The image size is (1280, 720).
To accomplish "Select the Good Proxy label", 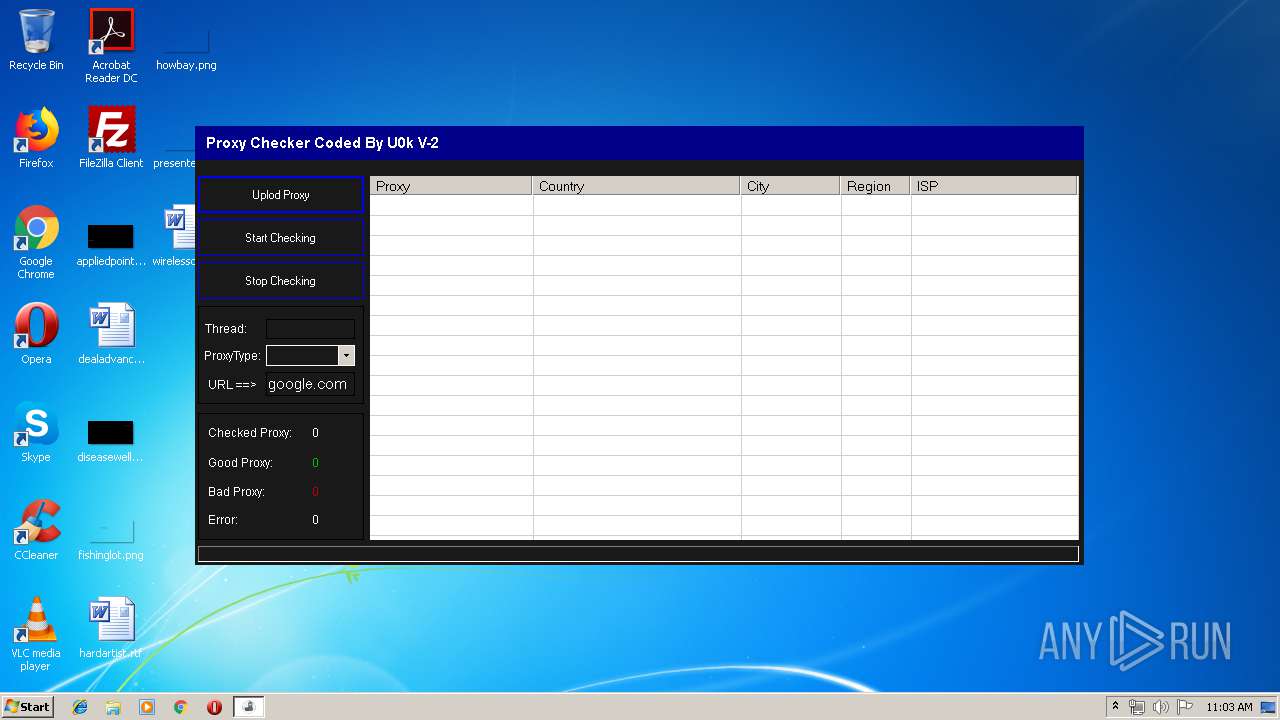I will [240, 463].
